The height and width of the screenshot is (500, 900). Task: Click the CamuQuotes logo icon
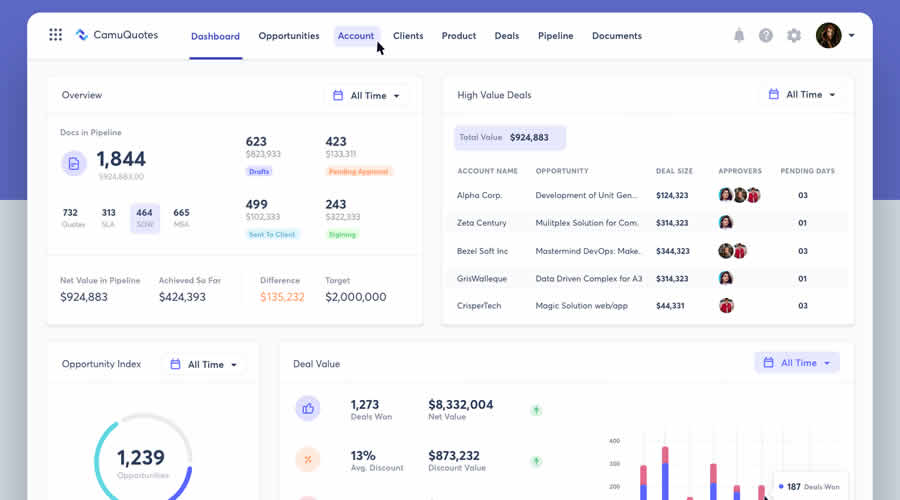pos(82,35)
